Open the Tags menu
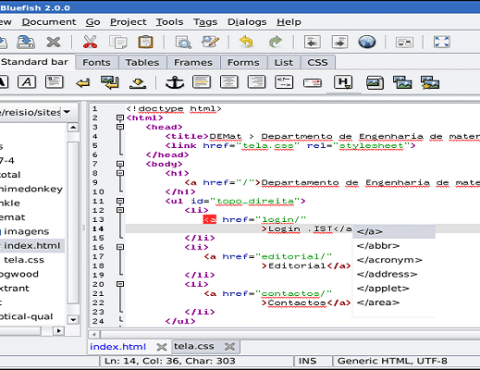 point(205,22)
